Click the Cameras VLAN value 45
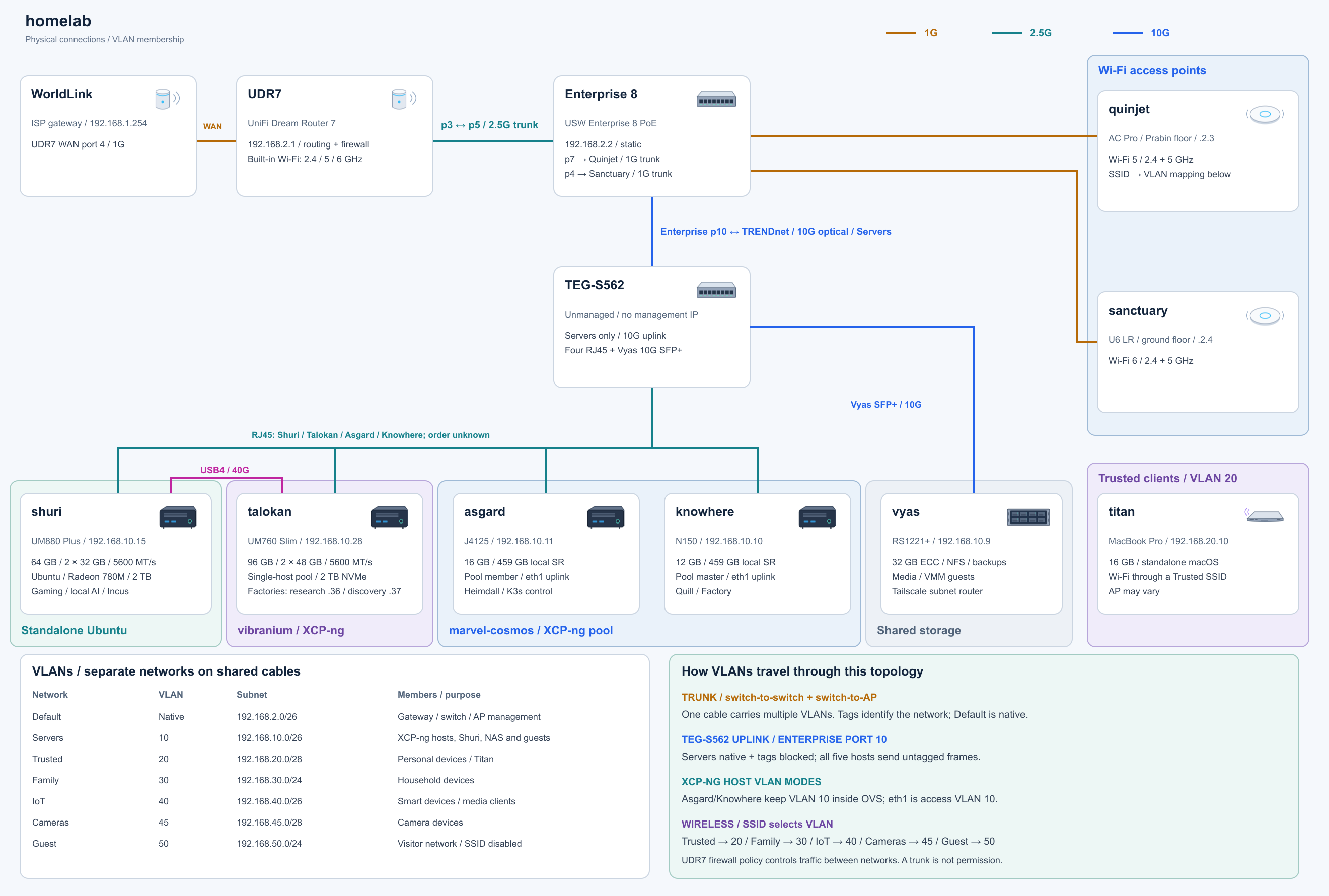 click(164, 823)
